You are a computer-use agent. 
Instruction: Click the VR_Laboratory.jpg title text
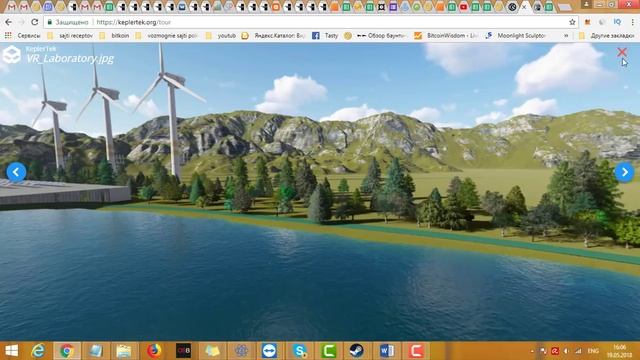(70, 58)
